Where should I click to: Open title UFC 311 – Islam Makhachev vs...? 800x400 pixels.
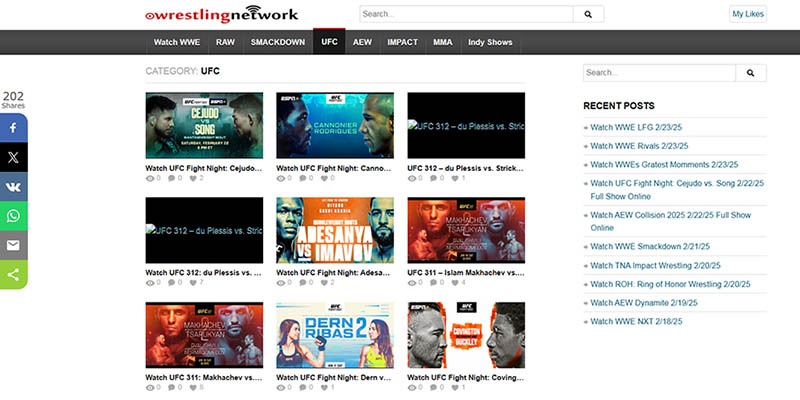click(x=466, y=273)
